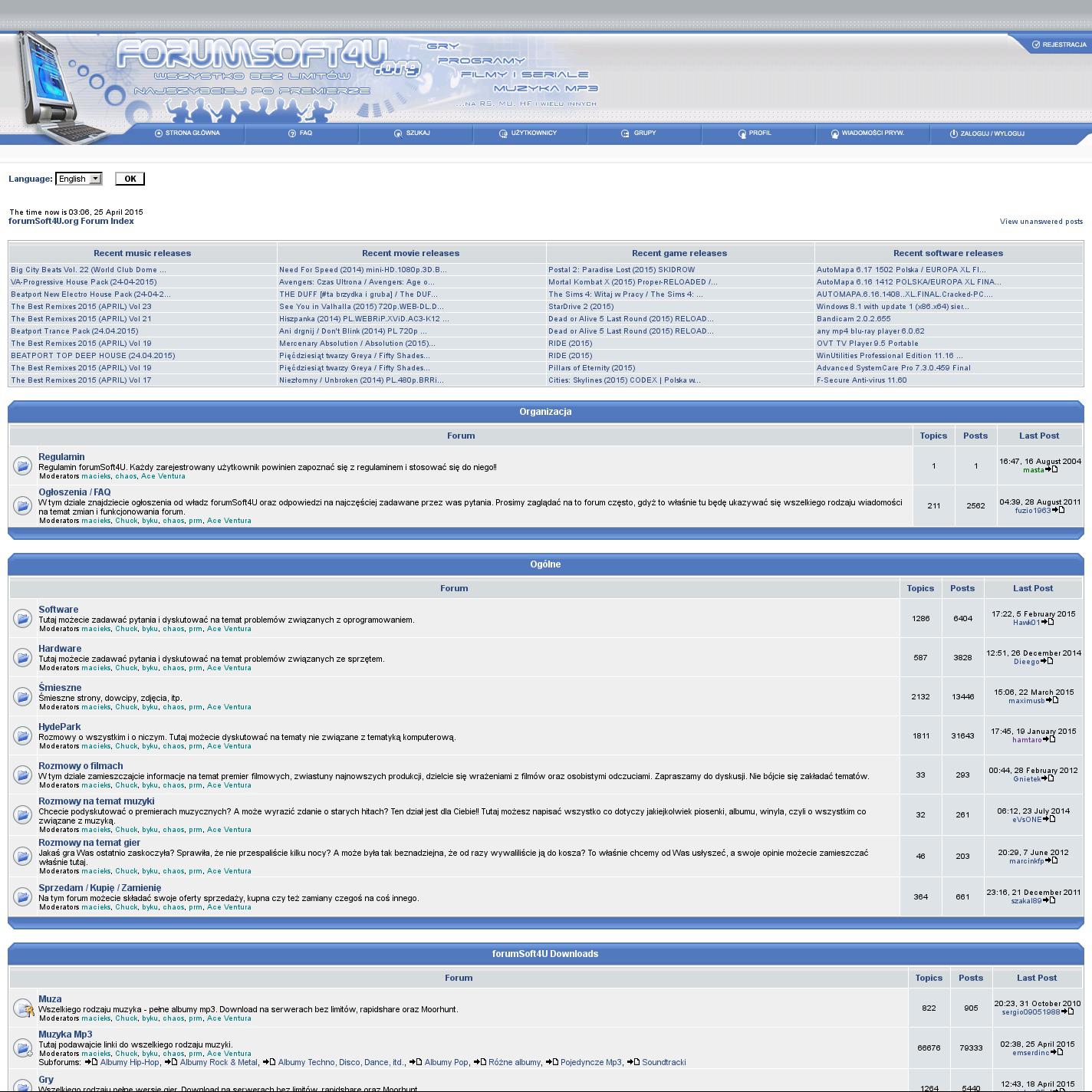The image size is (1092, 1092).
Task: Click the folder icon beside Regulamin forum
Action: [x=22, y=465]
